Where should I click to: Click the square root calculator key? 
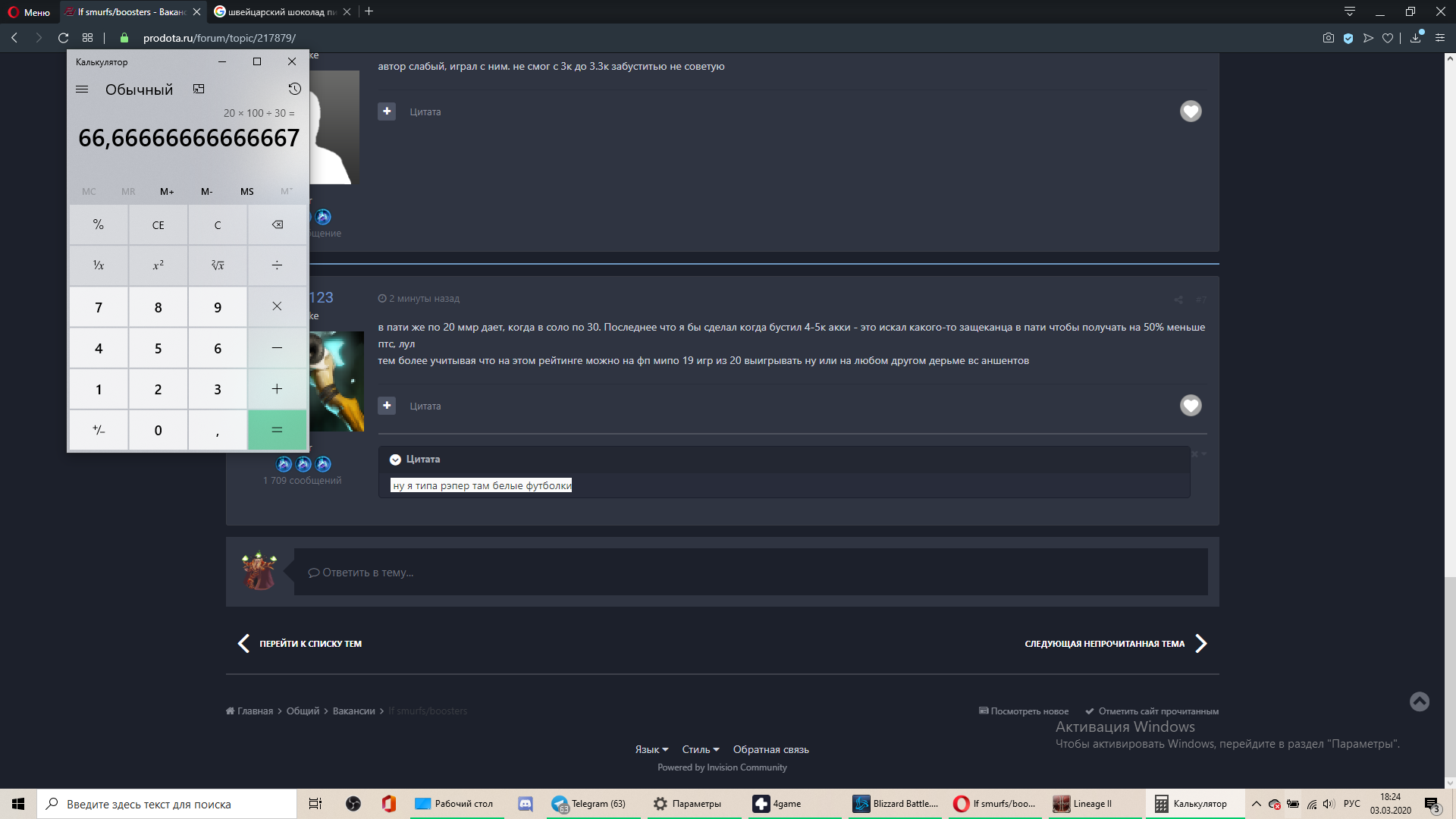(218, 265)
